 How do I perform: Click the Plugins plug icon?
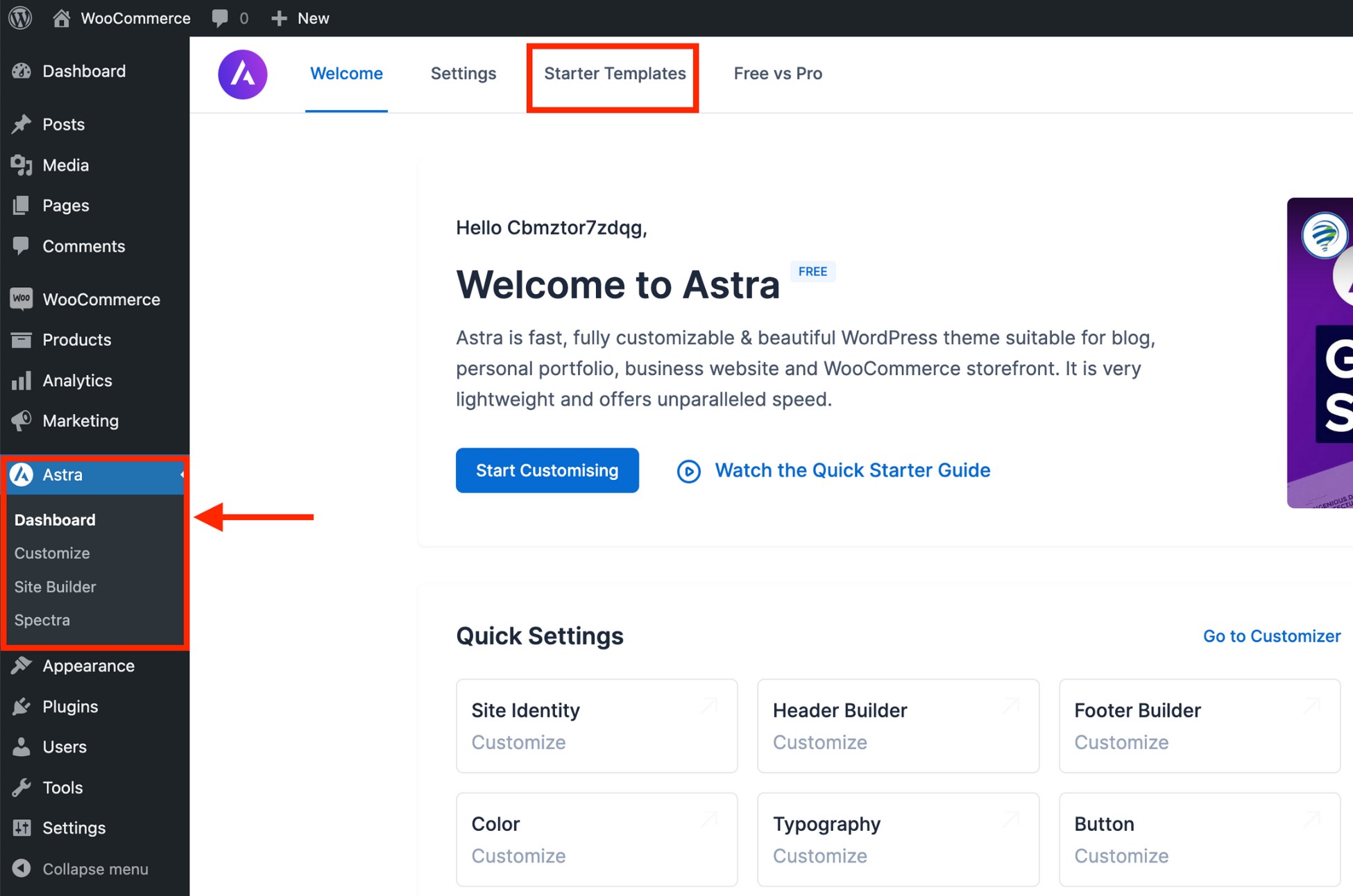click(22, 707)
